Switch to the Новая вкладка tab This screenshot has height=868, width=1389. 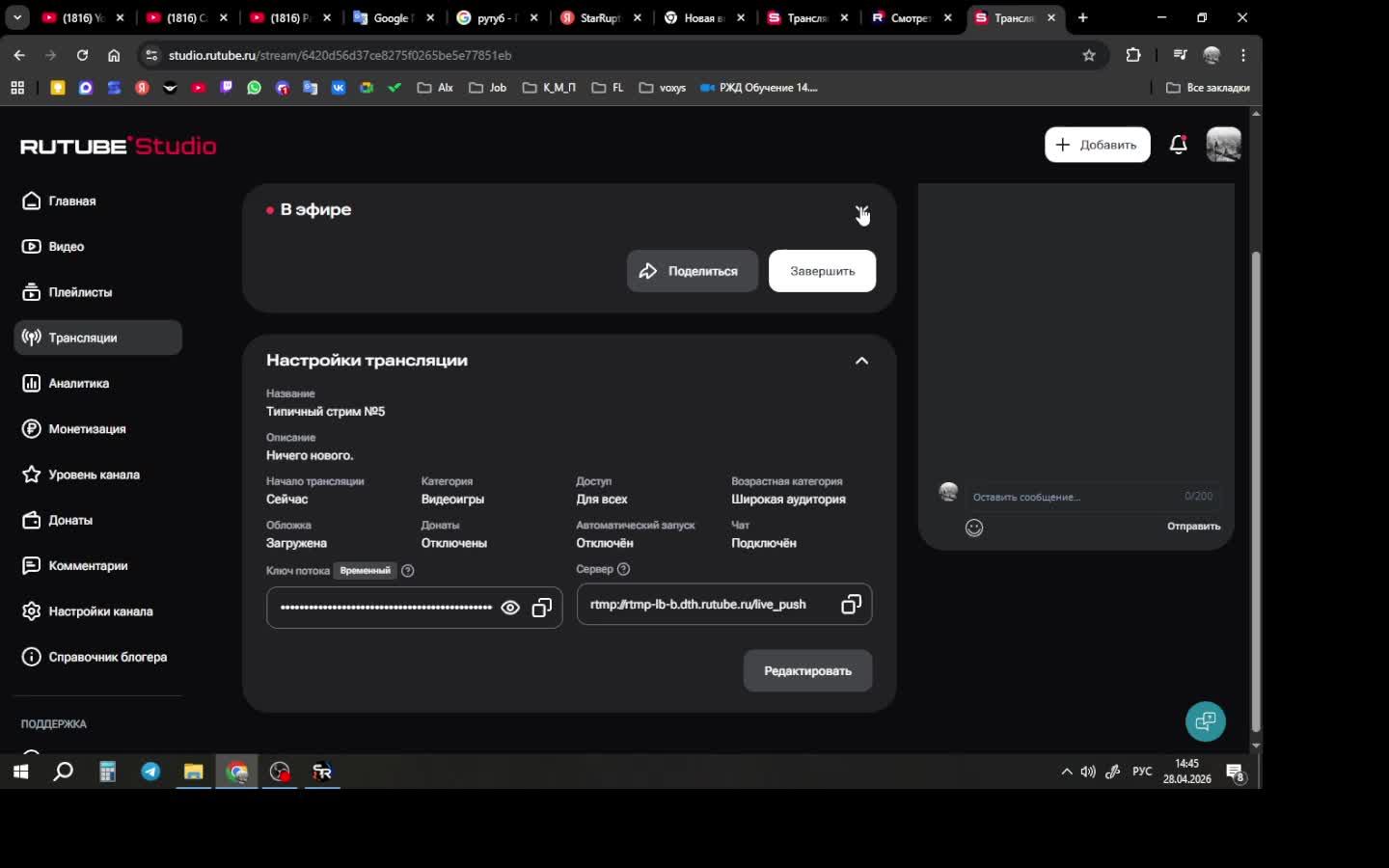[x=704, y=17]
